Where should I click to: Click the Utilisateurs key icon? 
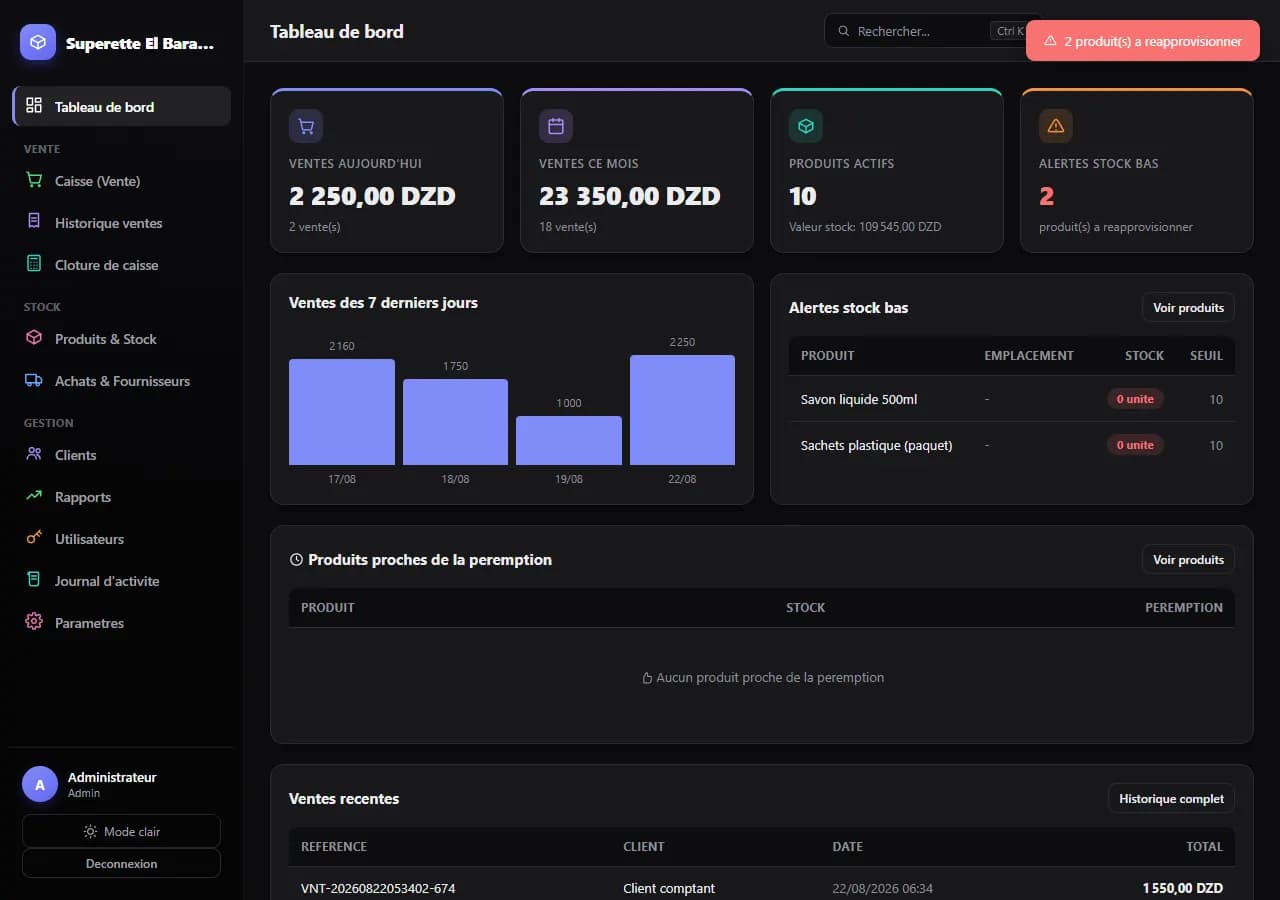(34, 539)
